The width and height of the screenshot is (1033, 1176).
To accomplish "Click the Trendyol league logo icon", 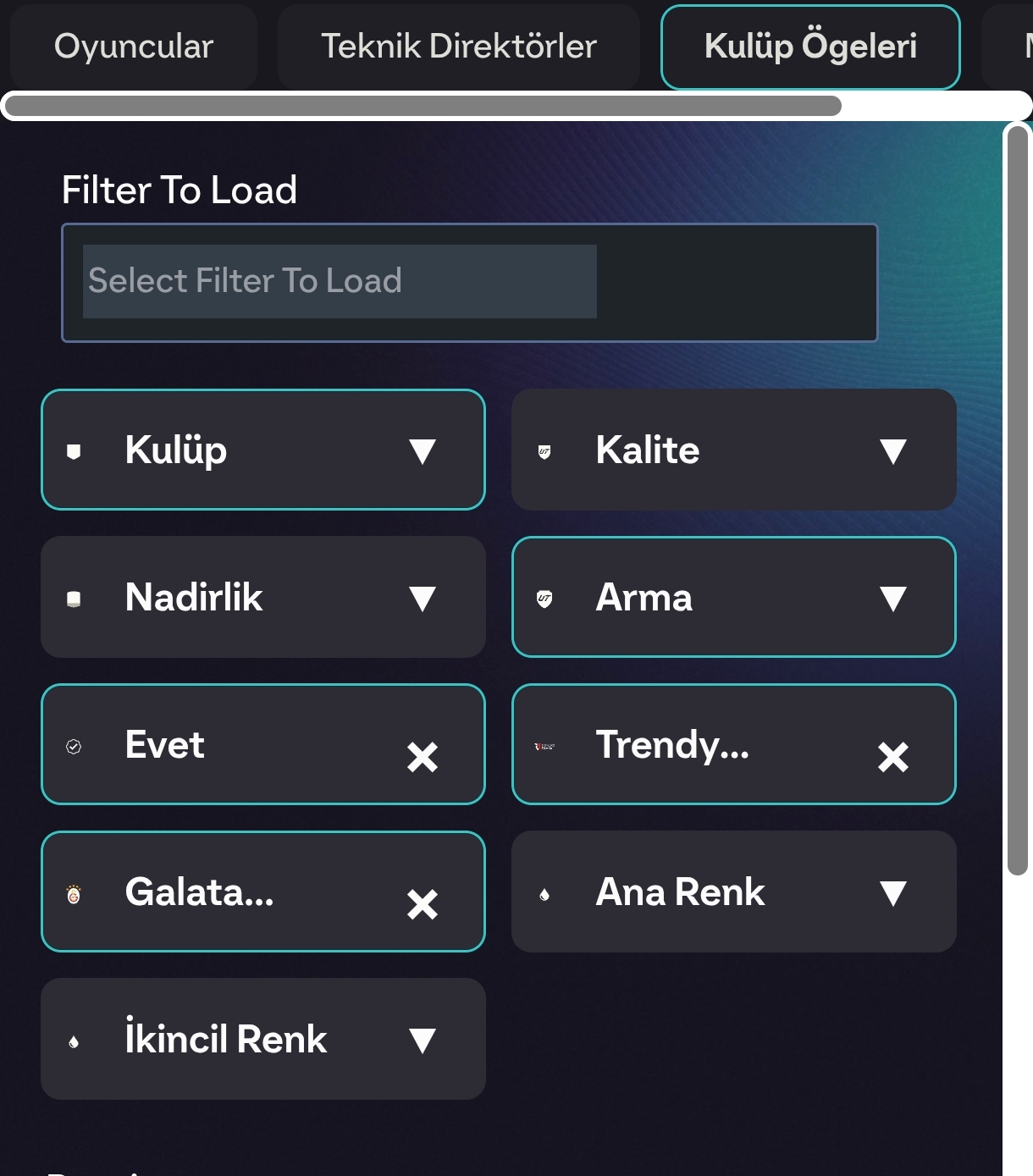I will [x=544, y=746].
